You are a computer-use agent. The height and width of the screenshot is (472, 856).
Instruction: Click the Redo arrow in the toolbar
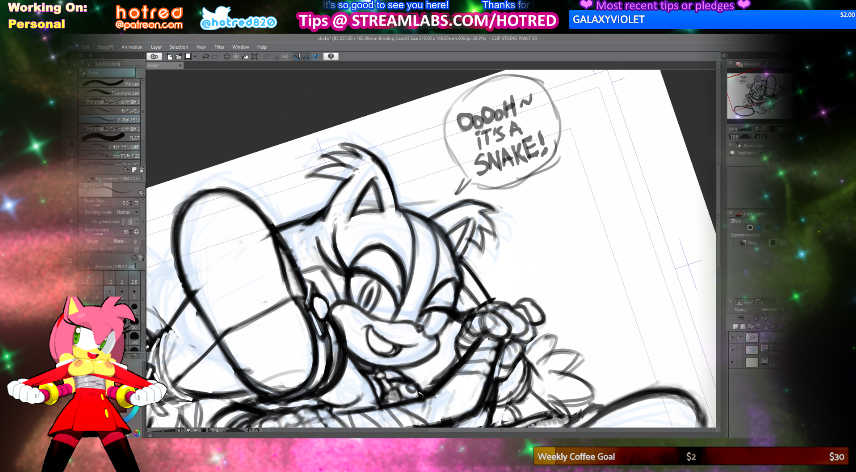click(x=215, y=57)
